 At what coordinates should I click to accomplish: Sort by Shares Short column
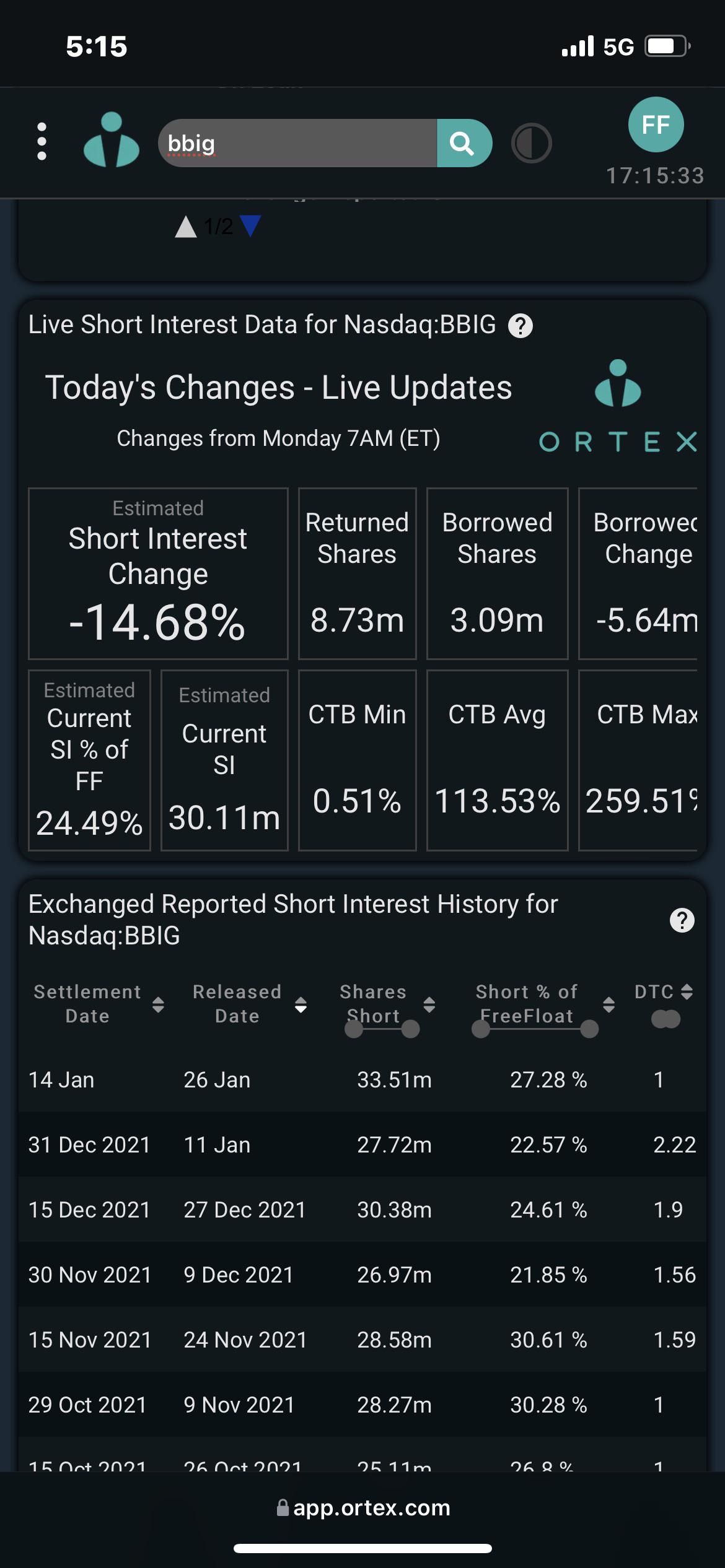pos(429,1004)
